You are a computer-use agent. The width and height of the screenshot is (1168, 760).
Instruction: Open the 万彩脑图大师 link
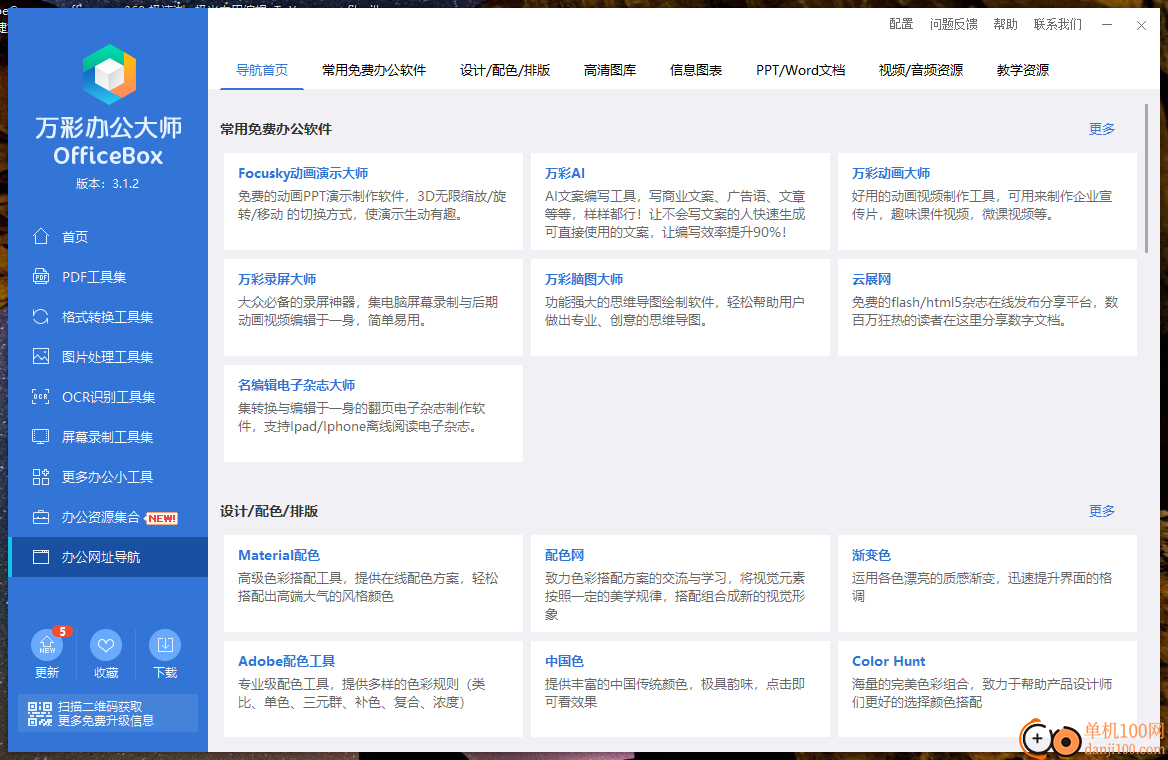(x=584, y=279)
